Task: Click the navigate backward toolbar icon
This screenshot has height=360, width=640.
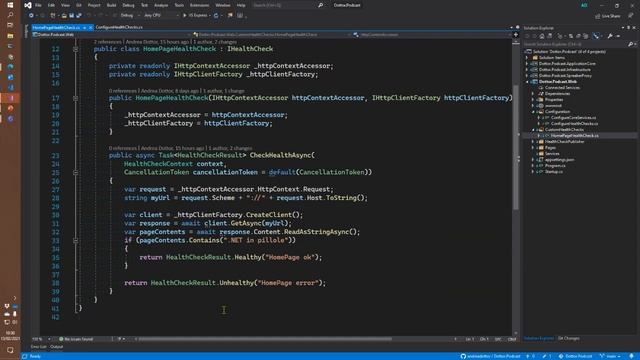Action: (x=31, y=16)
